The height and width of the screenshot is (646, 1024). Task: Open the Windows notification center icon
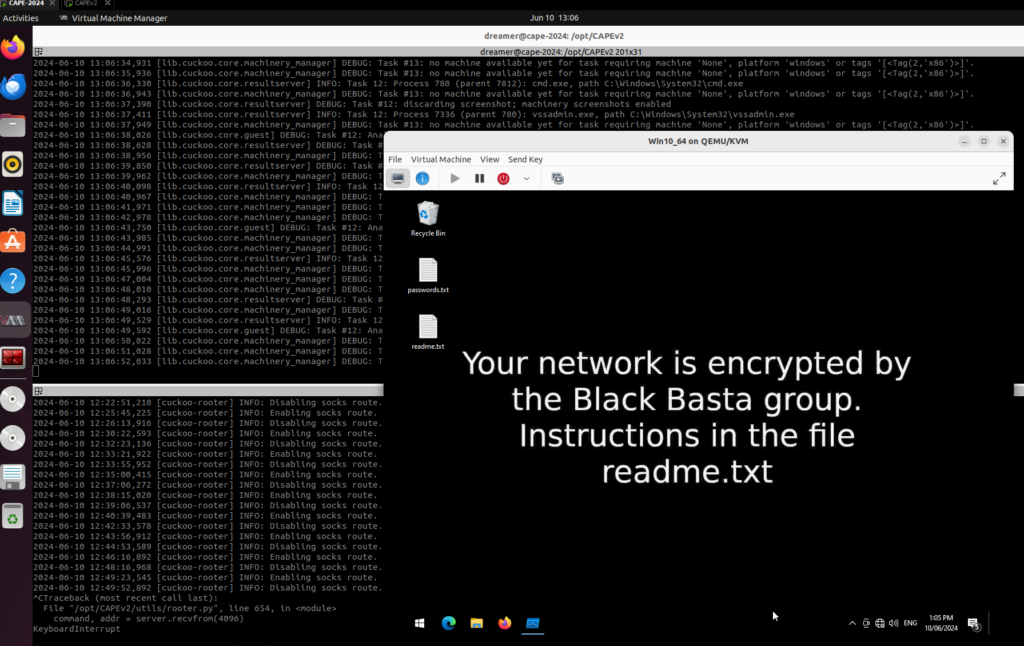[x=974, y=624]
